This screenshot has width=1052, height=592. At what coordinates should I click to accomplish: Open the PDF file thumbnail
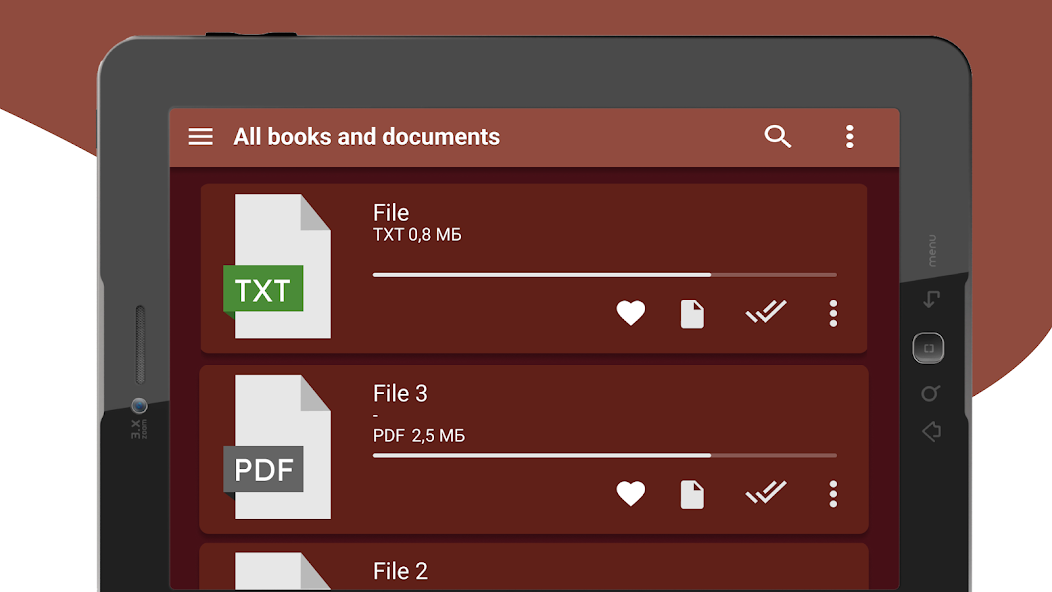point(277,447)
